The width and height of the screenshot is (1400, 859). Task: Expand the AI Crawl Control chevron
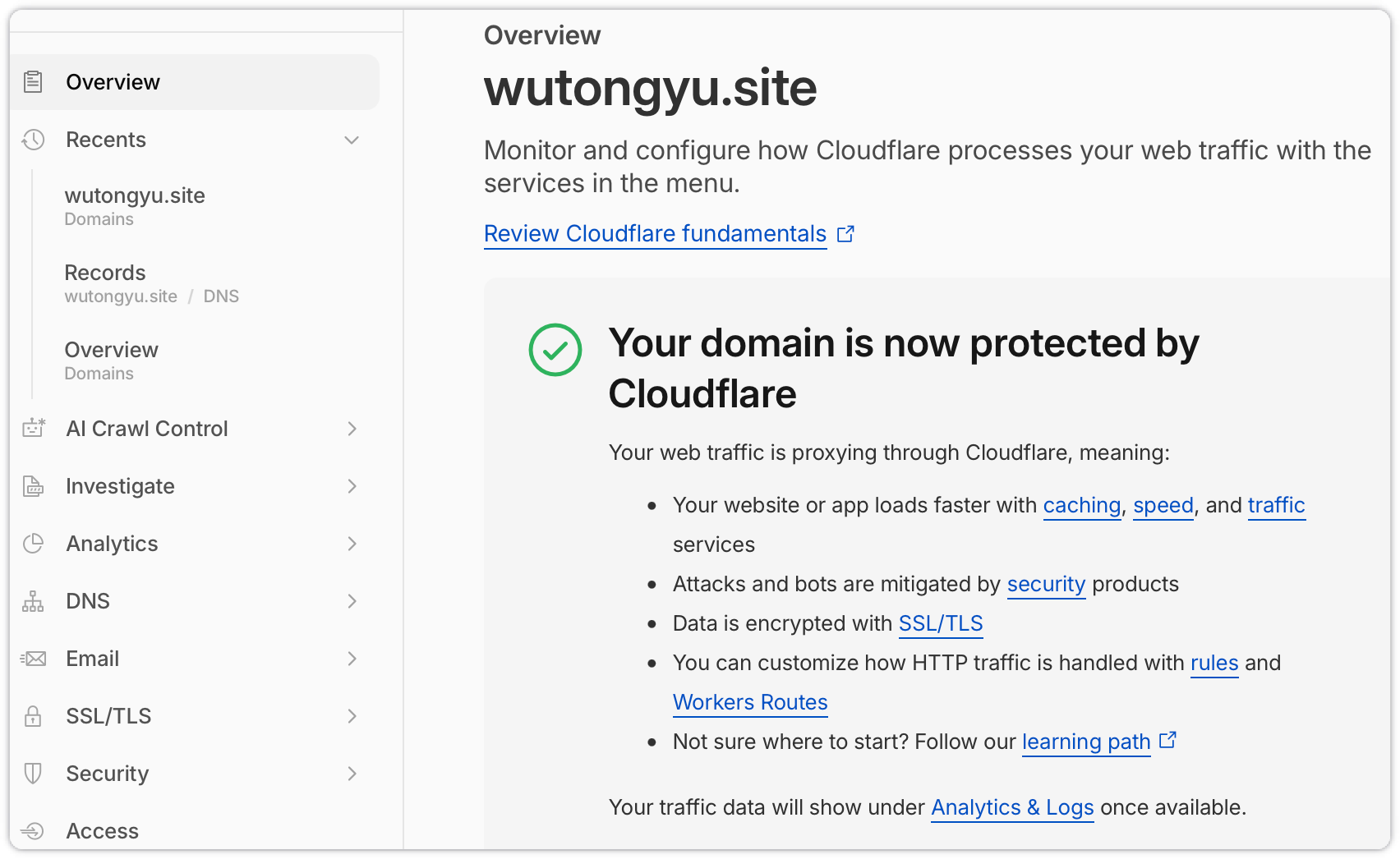(352, 429)
